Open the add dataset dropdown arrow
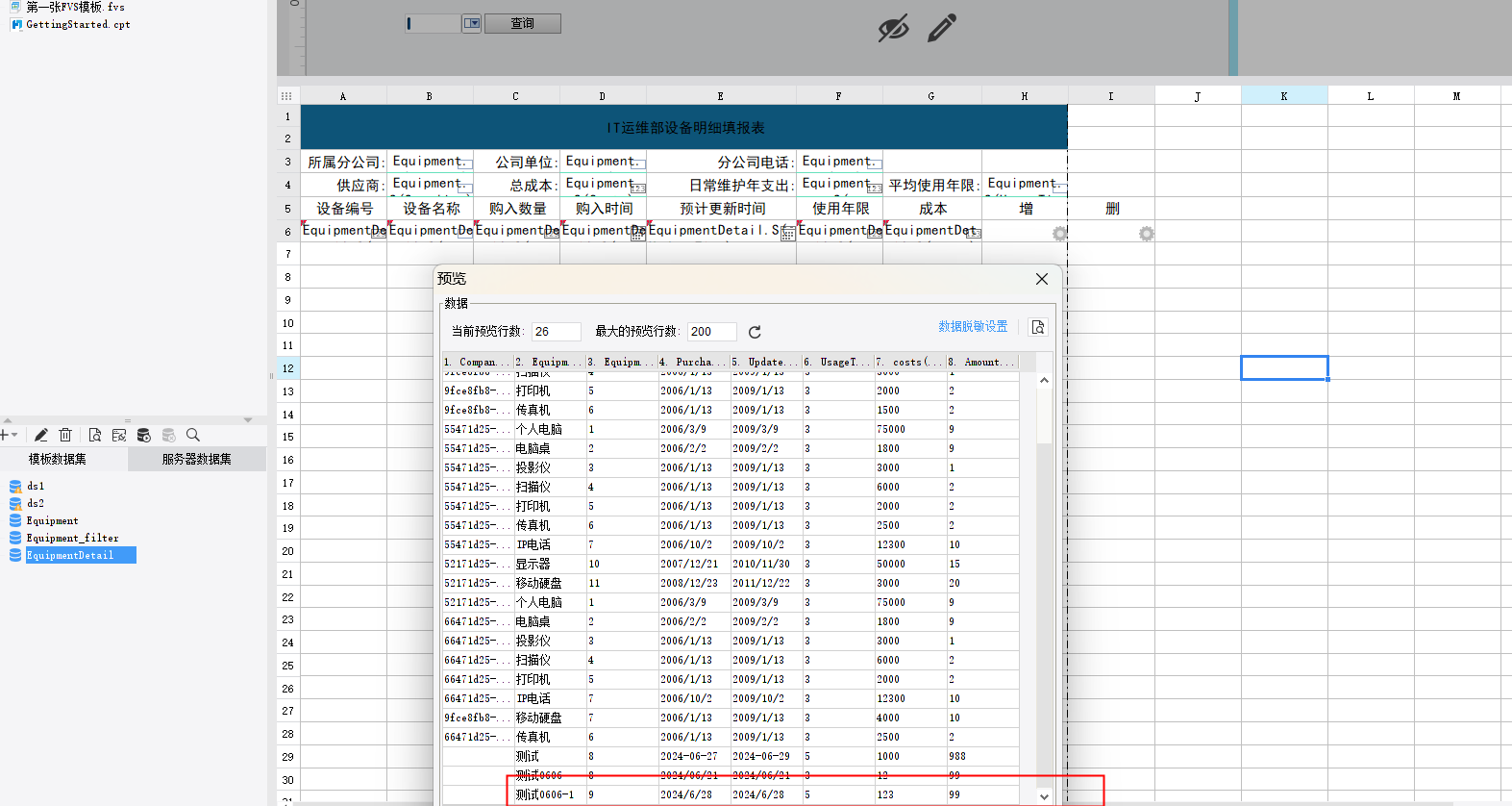The image size is (1512, 806). coord(14,435)
